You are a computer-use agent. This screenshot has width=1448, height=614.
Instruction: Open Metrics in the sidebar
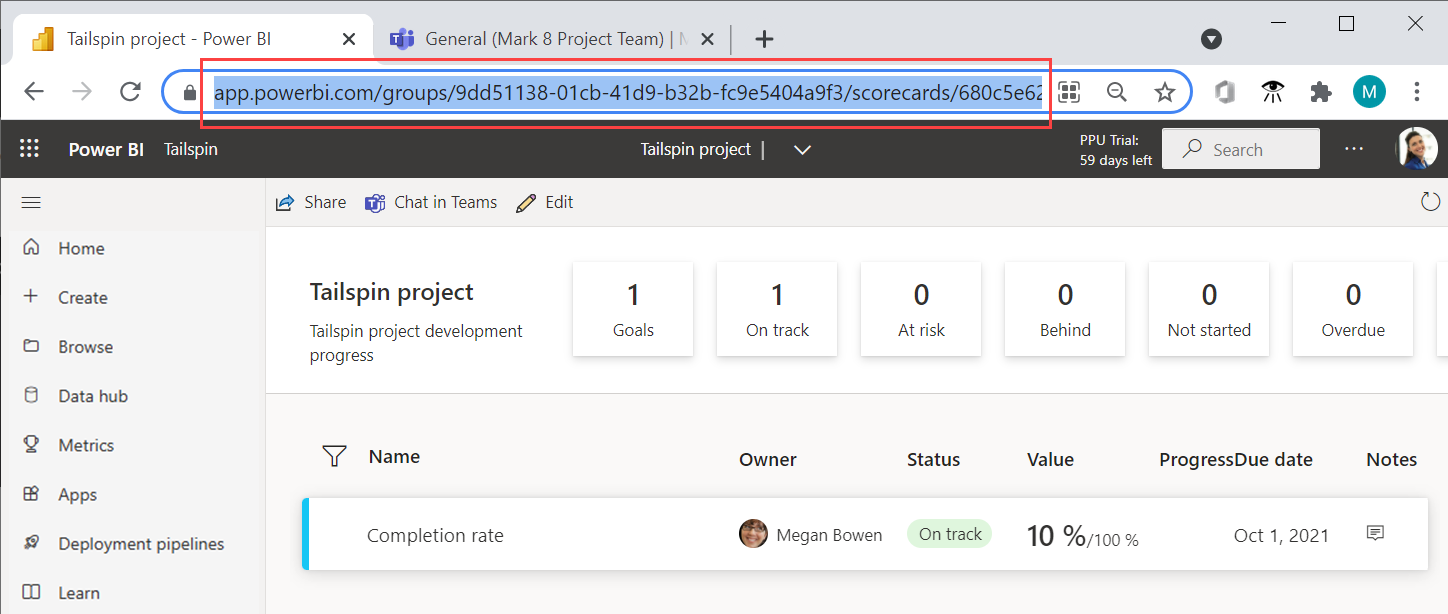pos(86,445)
